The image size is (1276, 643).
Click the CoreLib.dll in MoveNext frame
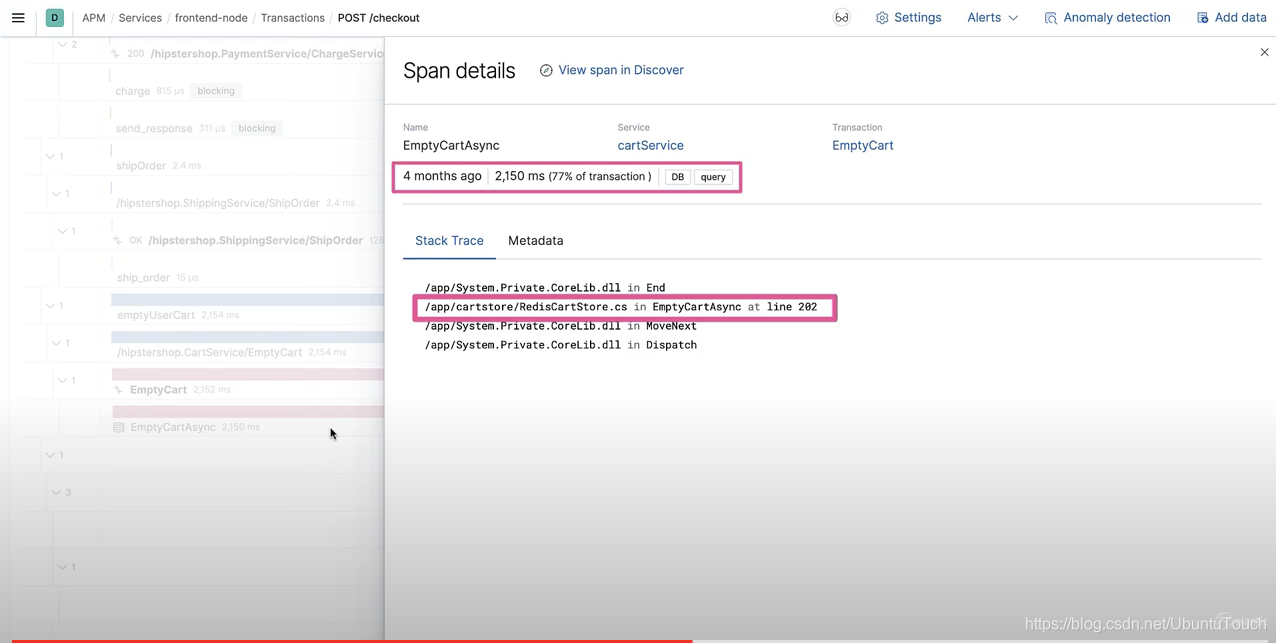561,326
